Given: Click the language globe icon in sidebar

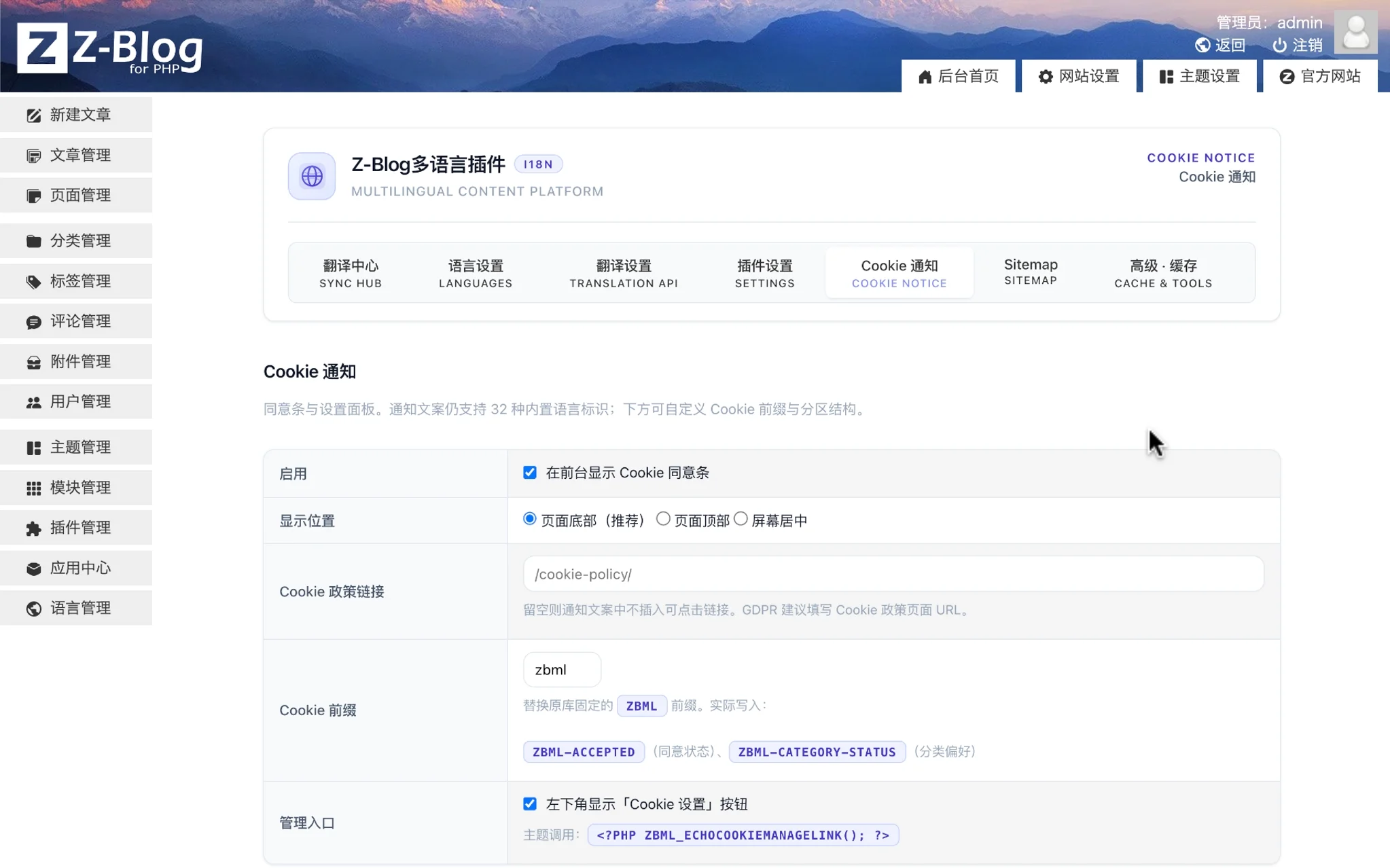Looking at the screenshot, I should click(33, 609).
